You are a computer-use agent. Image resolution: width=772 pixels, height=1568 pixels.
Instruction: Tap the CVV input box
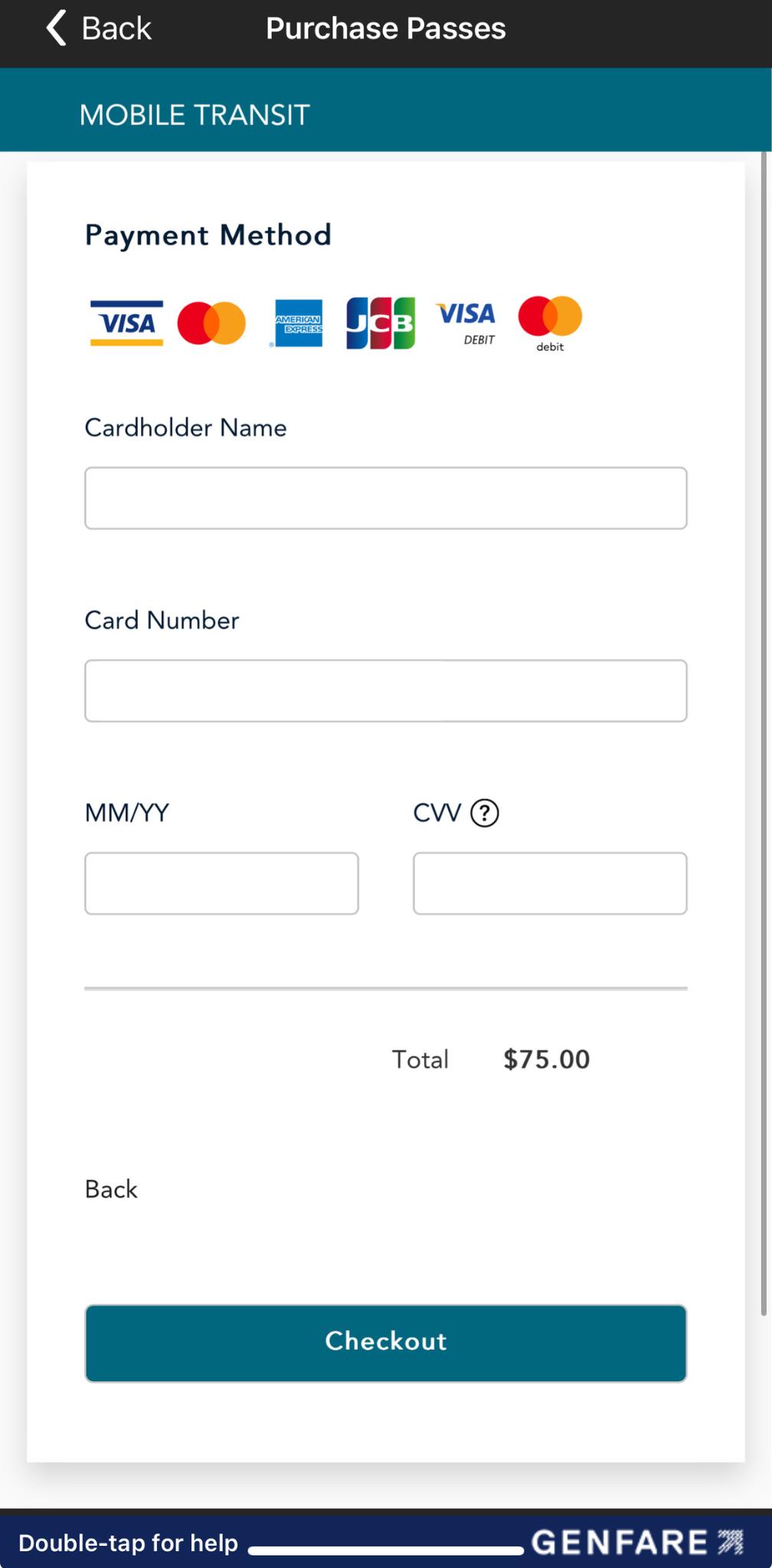coord(550,884)
